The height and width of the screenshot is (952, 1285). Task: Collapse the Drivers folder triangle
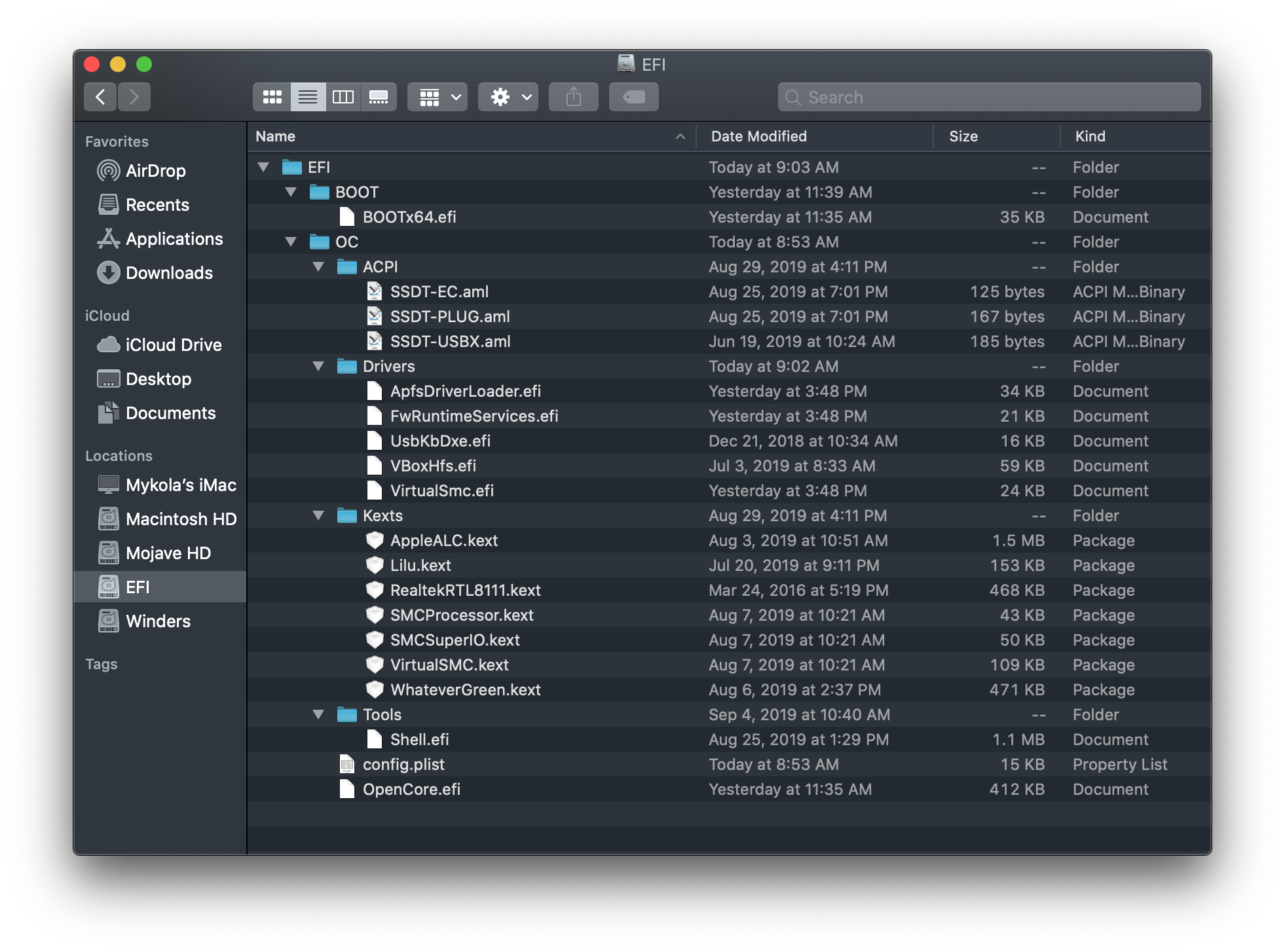318,366
